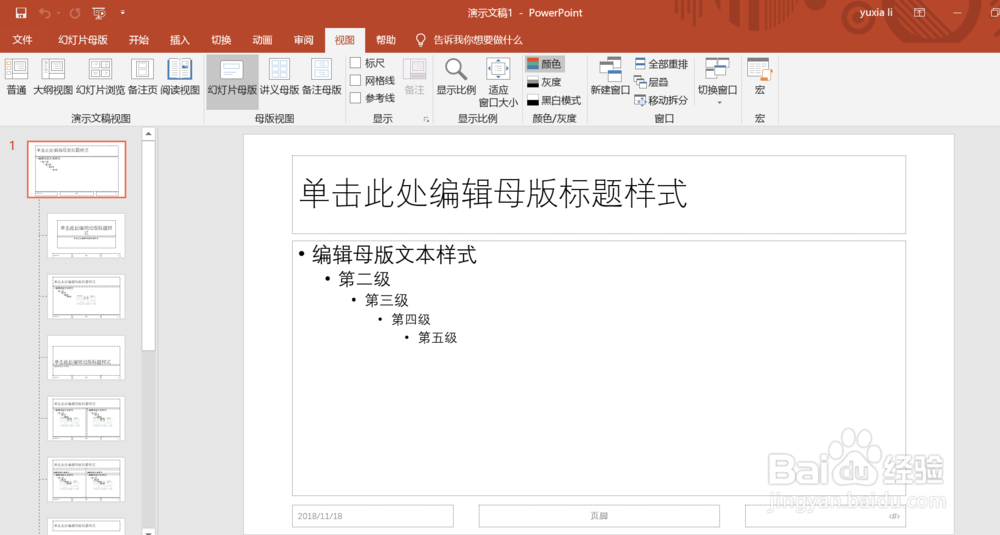Open 备注页 notes page view
Image resolution: width=1000 pixels, height=535 pixels.
coord(142,77)
